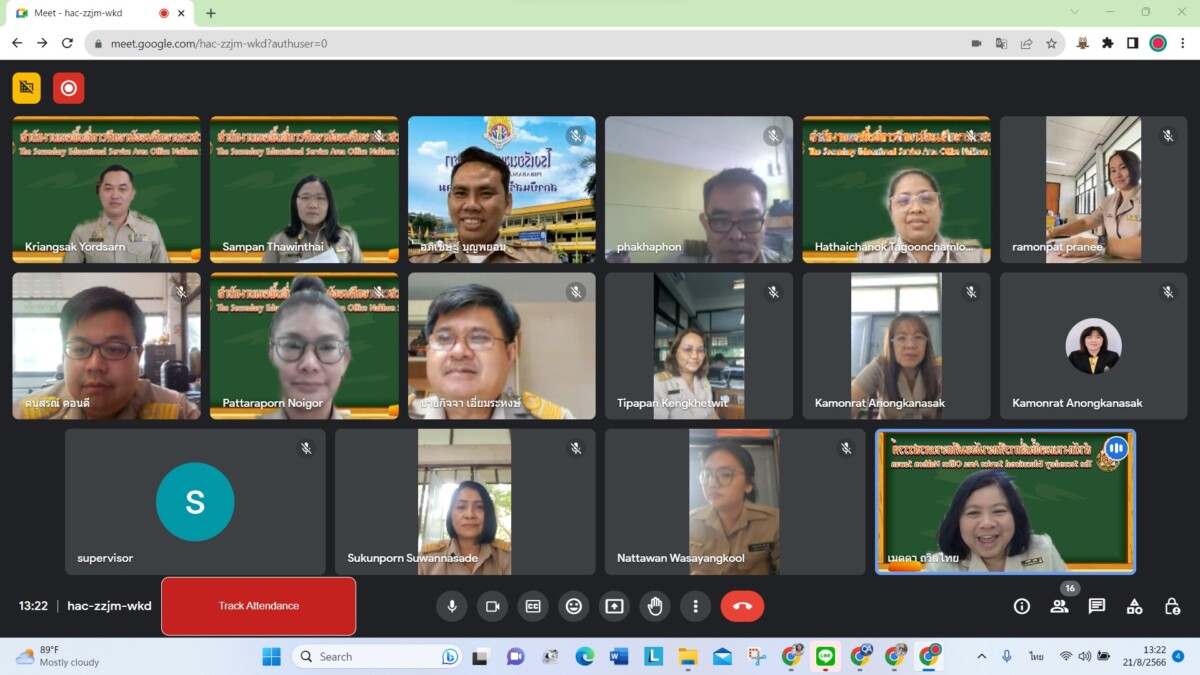This screenshot has height=675, width=1200.
Task: Open Microsoft Edge from the taskbar
Action: 584,657
